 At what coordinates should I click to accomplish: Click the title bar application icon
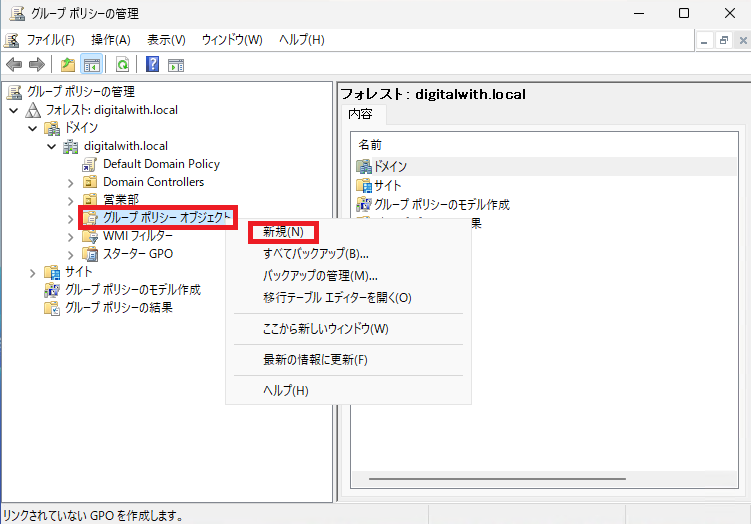[x=17, y=13]
